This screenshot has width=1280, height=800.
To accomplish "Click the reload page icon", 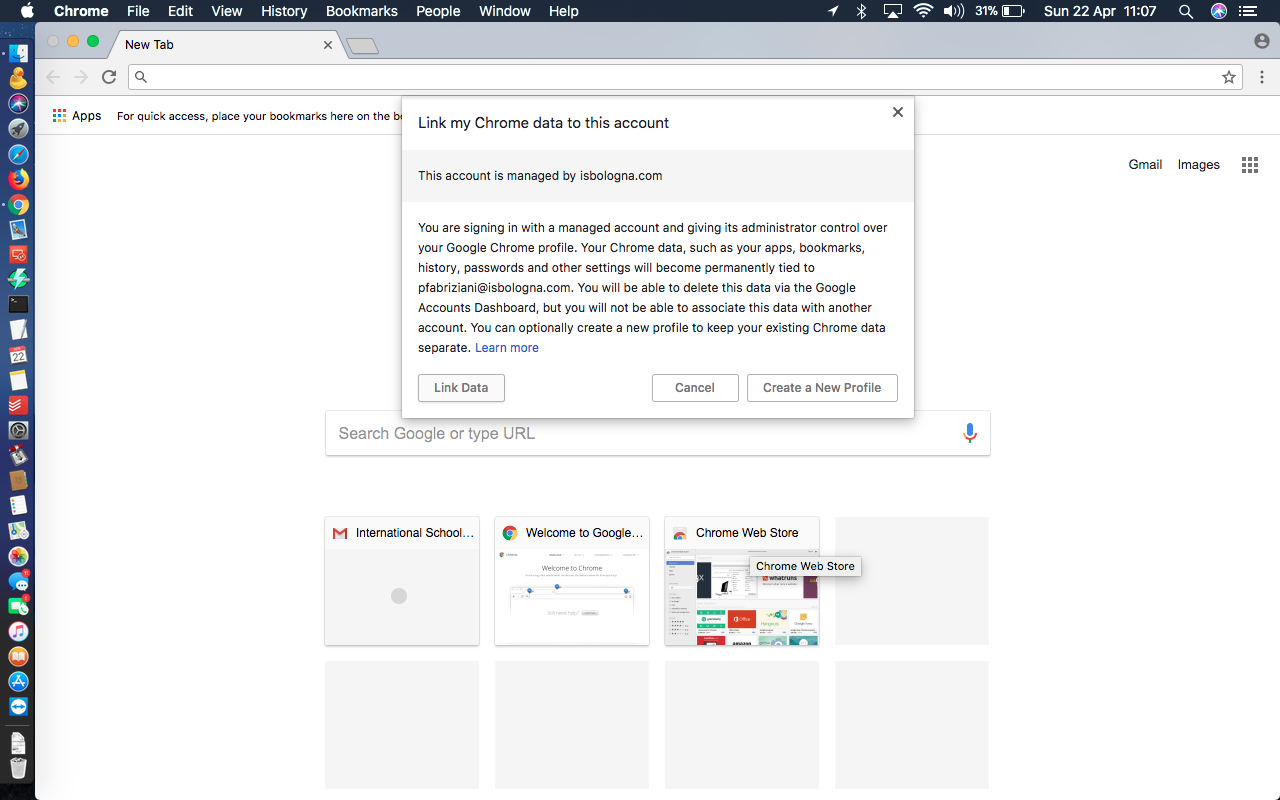I will point(109,77).
